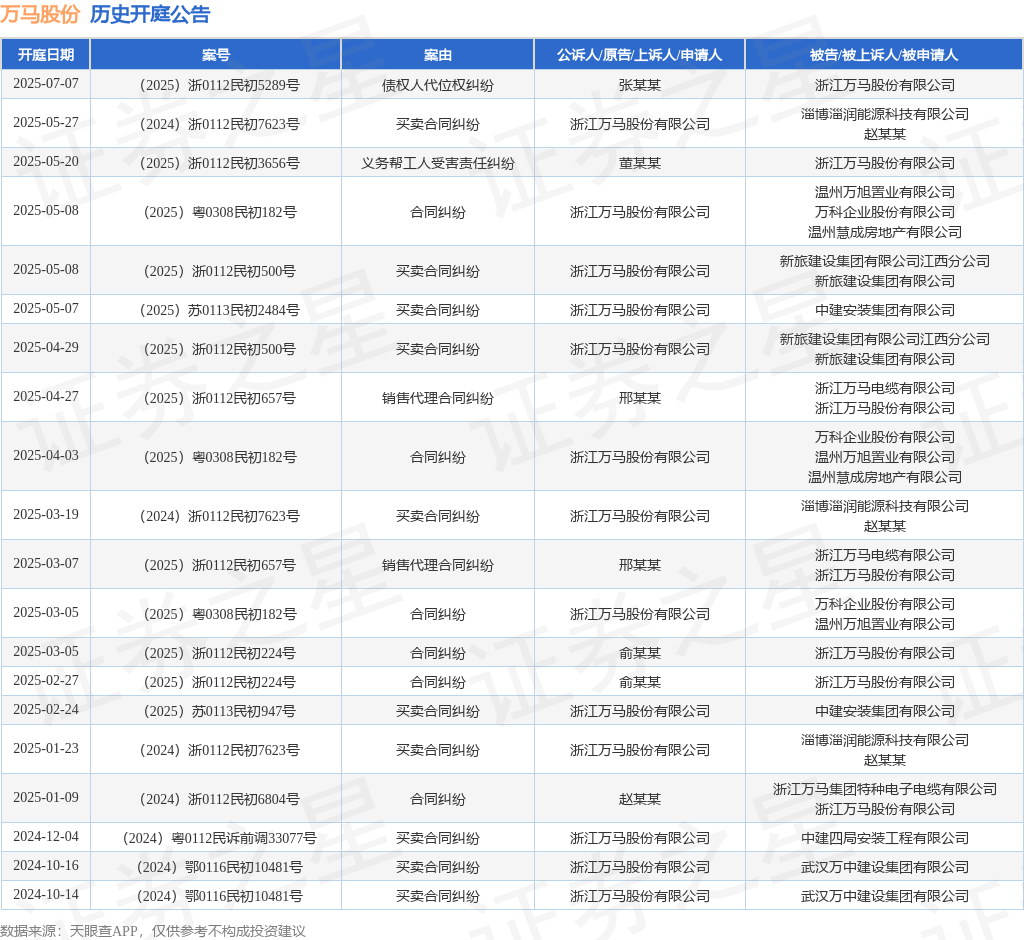Screen dimensions: 1024x940
Task: Click the 开庭日期 column header
Action: click(46, 55)
